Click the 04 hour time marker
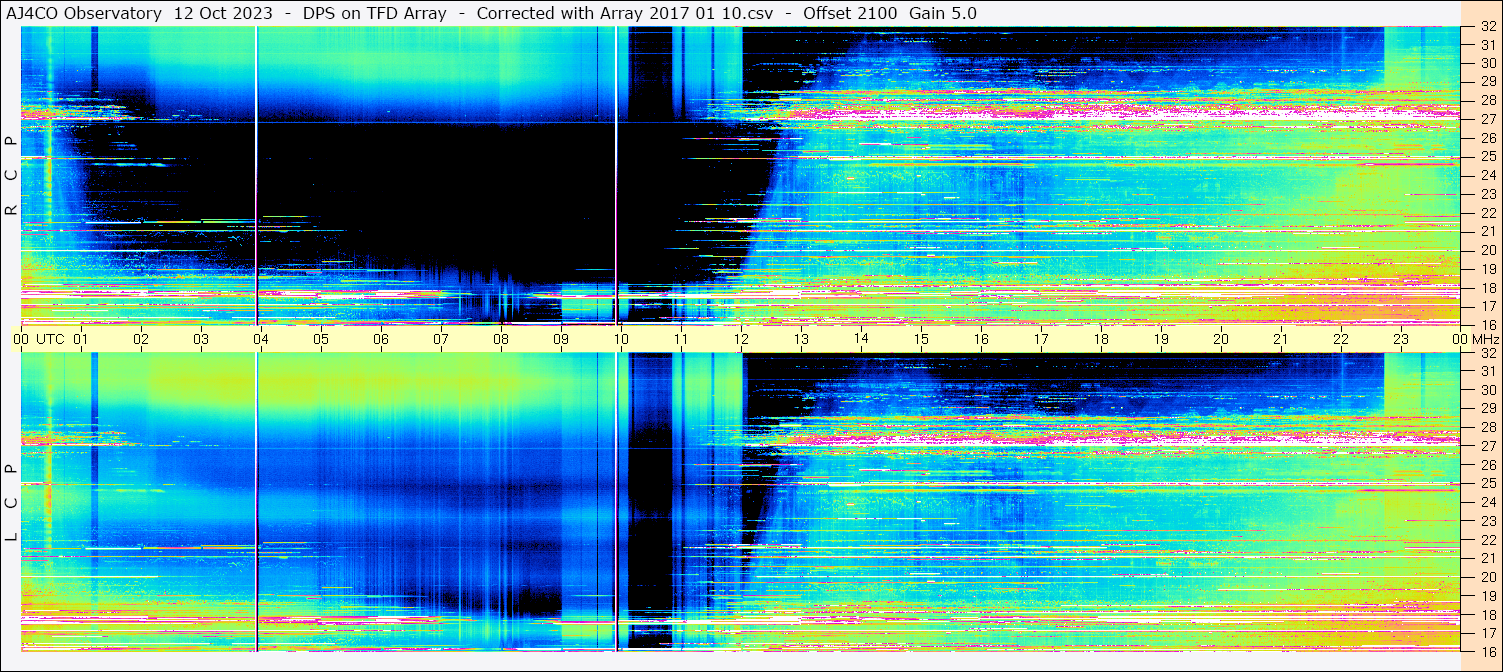Screen dimensions: 1503x672 coord(260,339)
